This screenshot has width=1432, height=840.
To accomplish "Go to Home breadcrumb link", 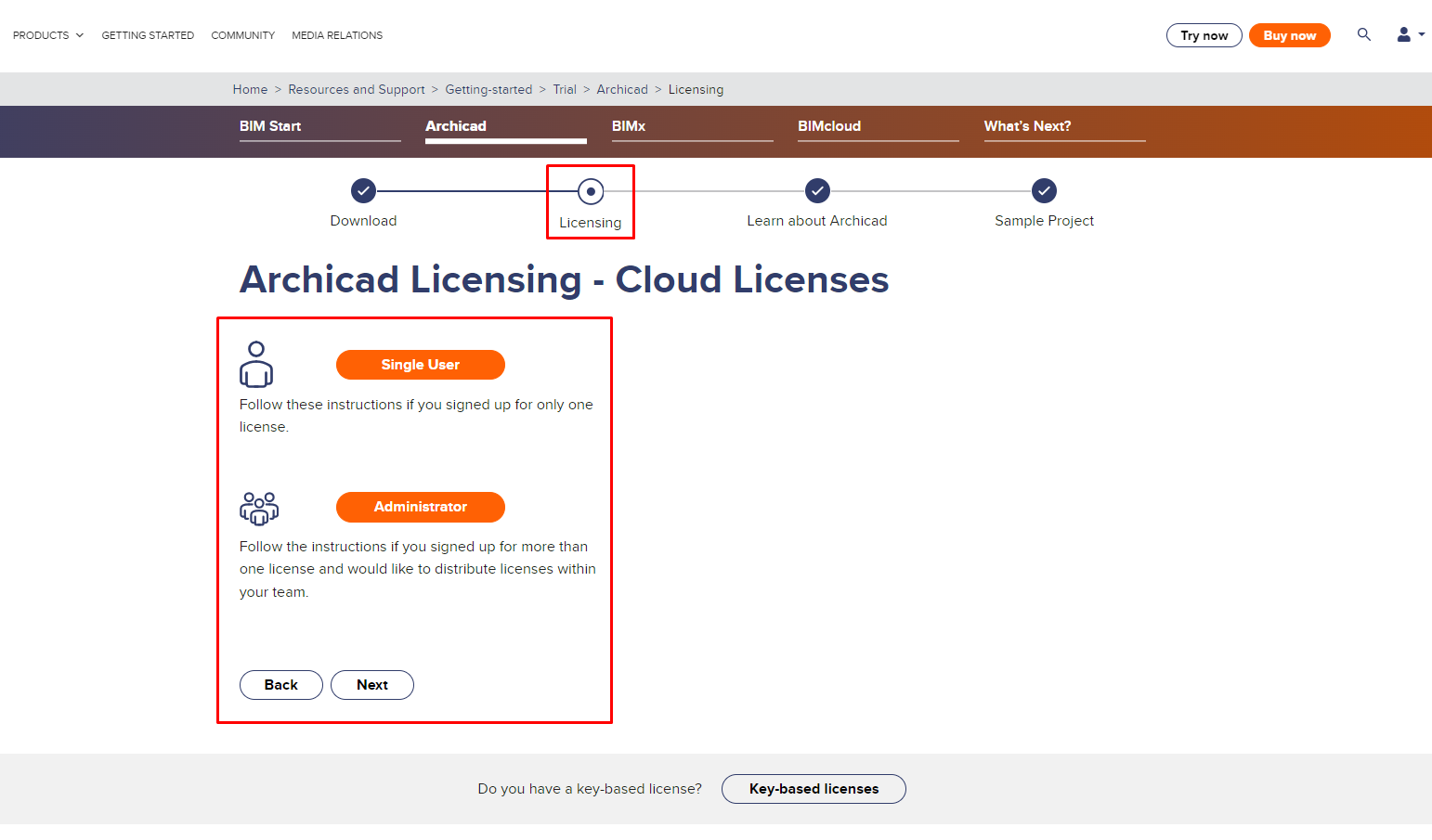I will coord(250,90).
